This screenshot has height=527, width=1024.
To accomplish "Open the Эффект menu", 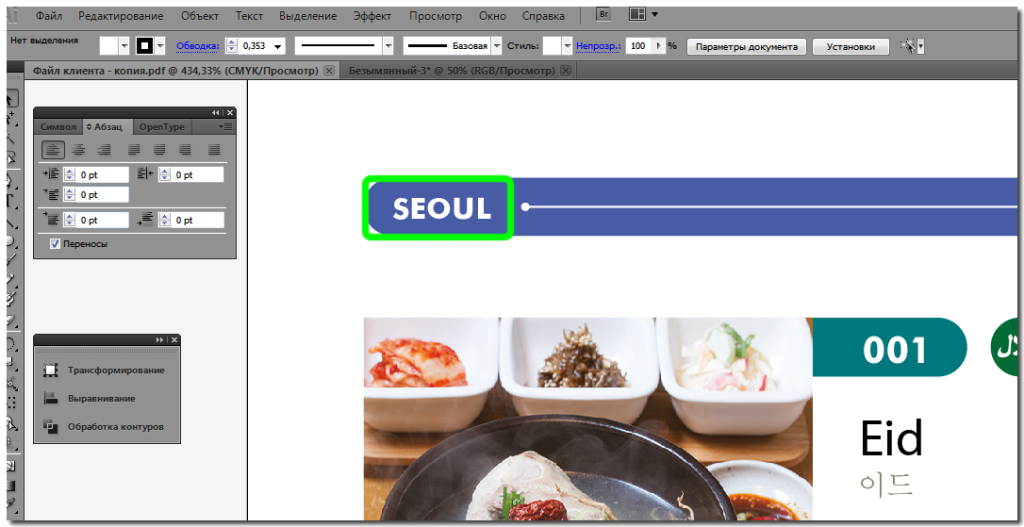I will click(x=372, y=16).
